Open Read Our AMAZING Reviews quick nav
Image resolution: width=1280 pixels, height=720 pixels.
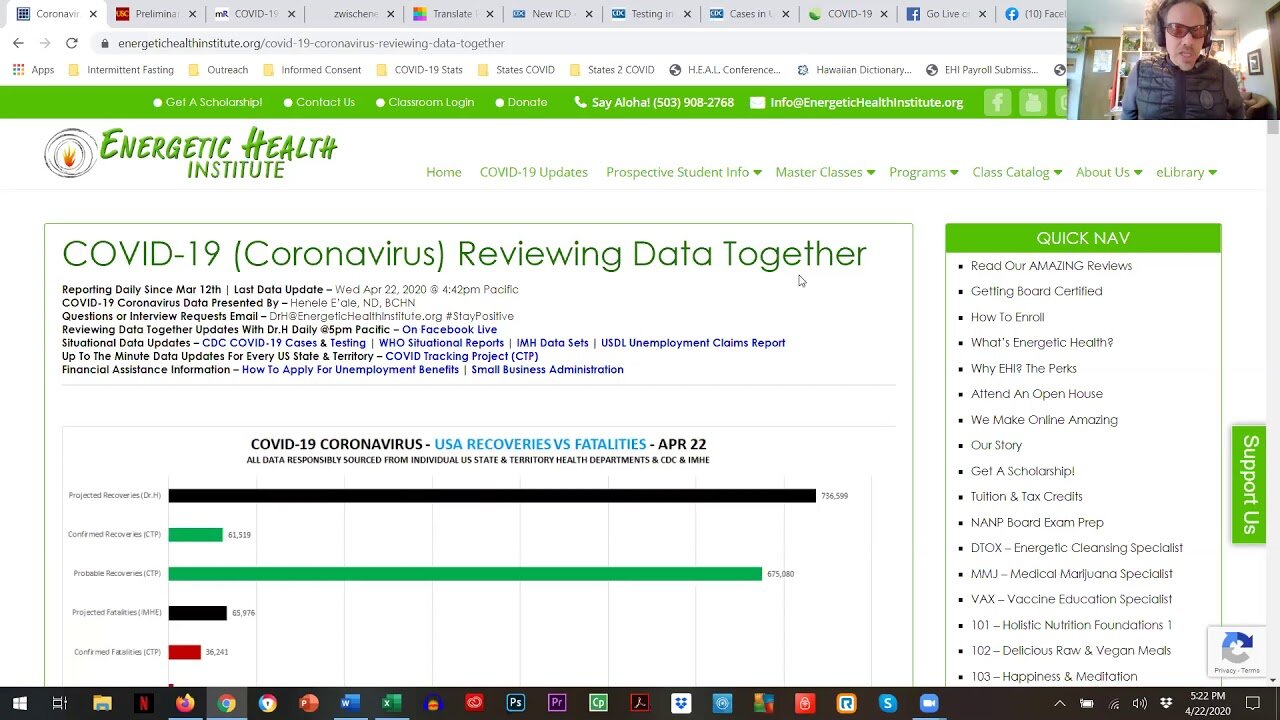(x=1051, y=265)
